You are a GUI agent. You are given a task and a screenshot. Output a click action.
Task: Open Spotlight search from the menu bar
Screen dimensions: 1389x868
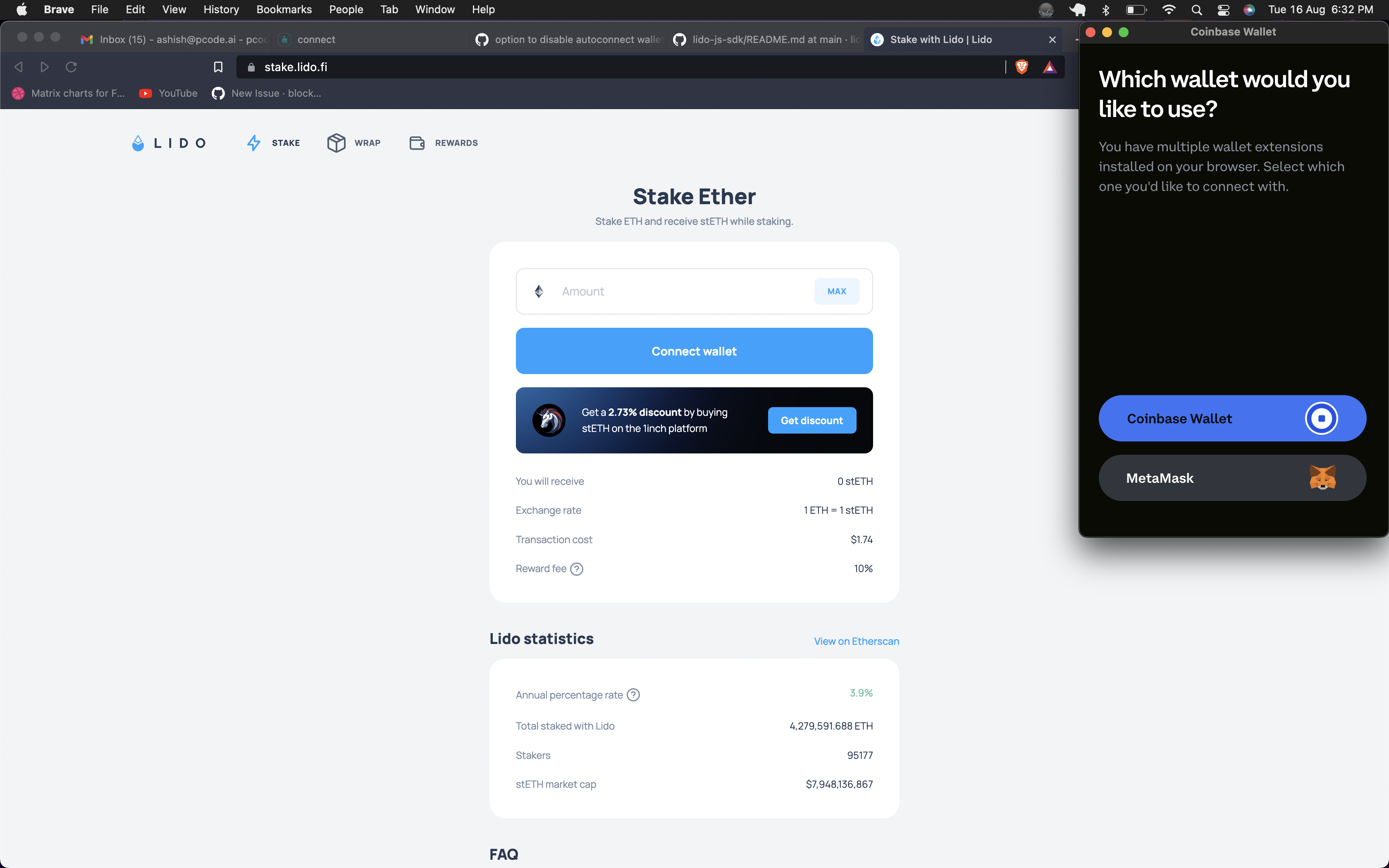(x=1196, y=9)
